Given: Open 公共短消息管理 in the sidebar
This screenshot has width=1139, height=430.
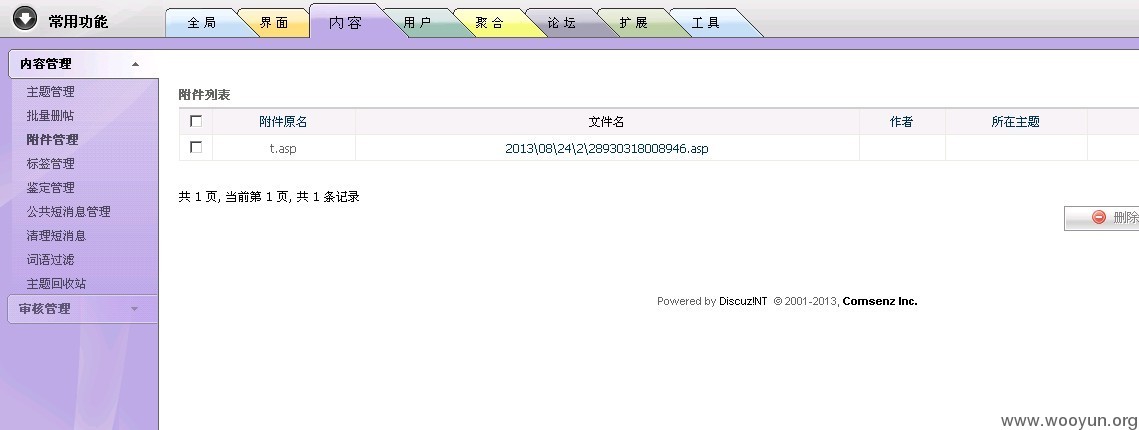Looking at the screenshot, I should click(x=68, y=211).
